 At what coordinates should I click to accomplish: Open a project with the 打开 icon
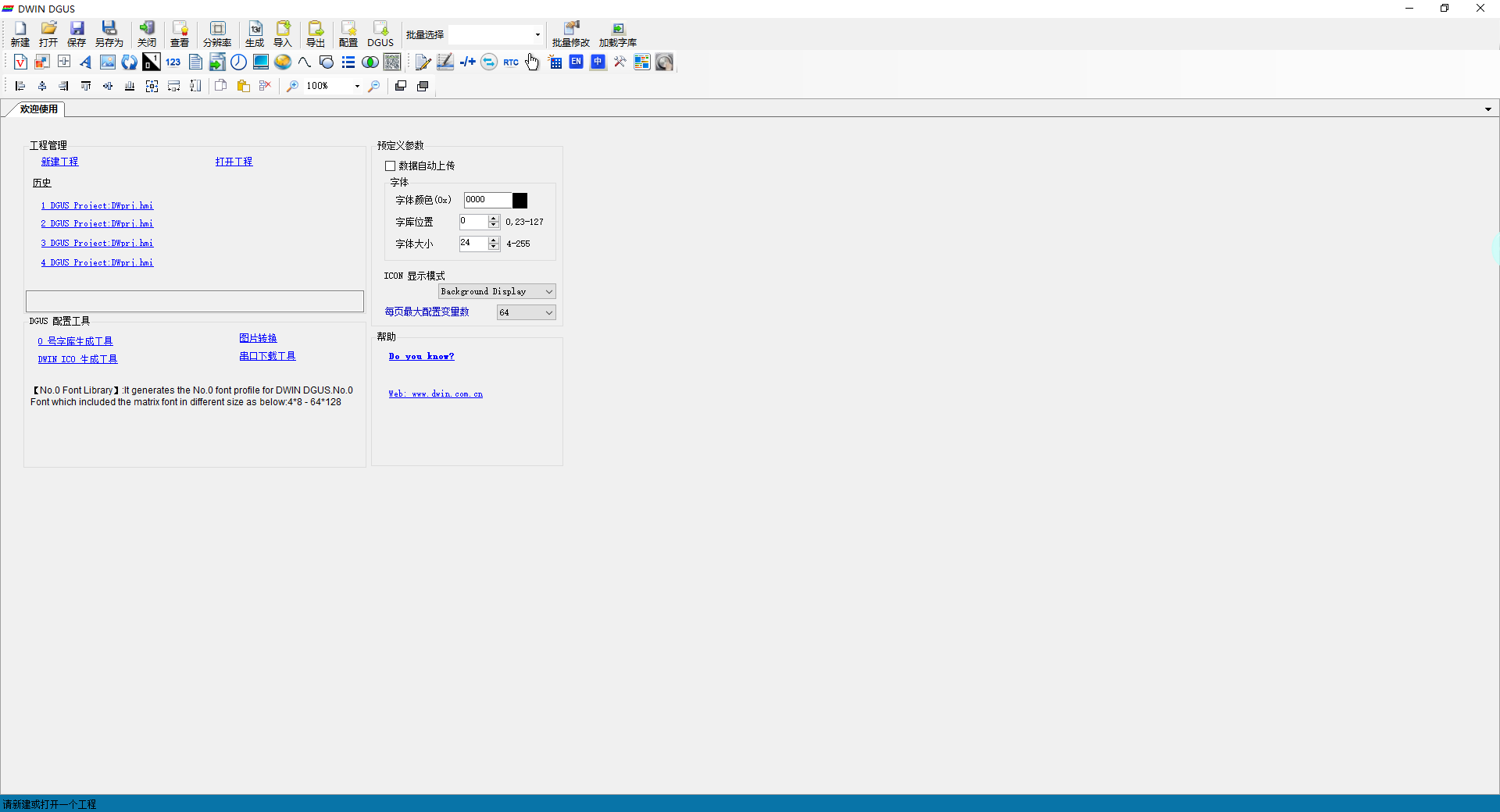coord(48,34)
